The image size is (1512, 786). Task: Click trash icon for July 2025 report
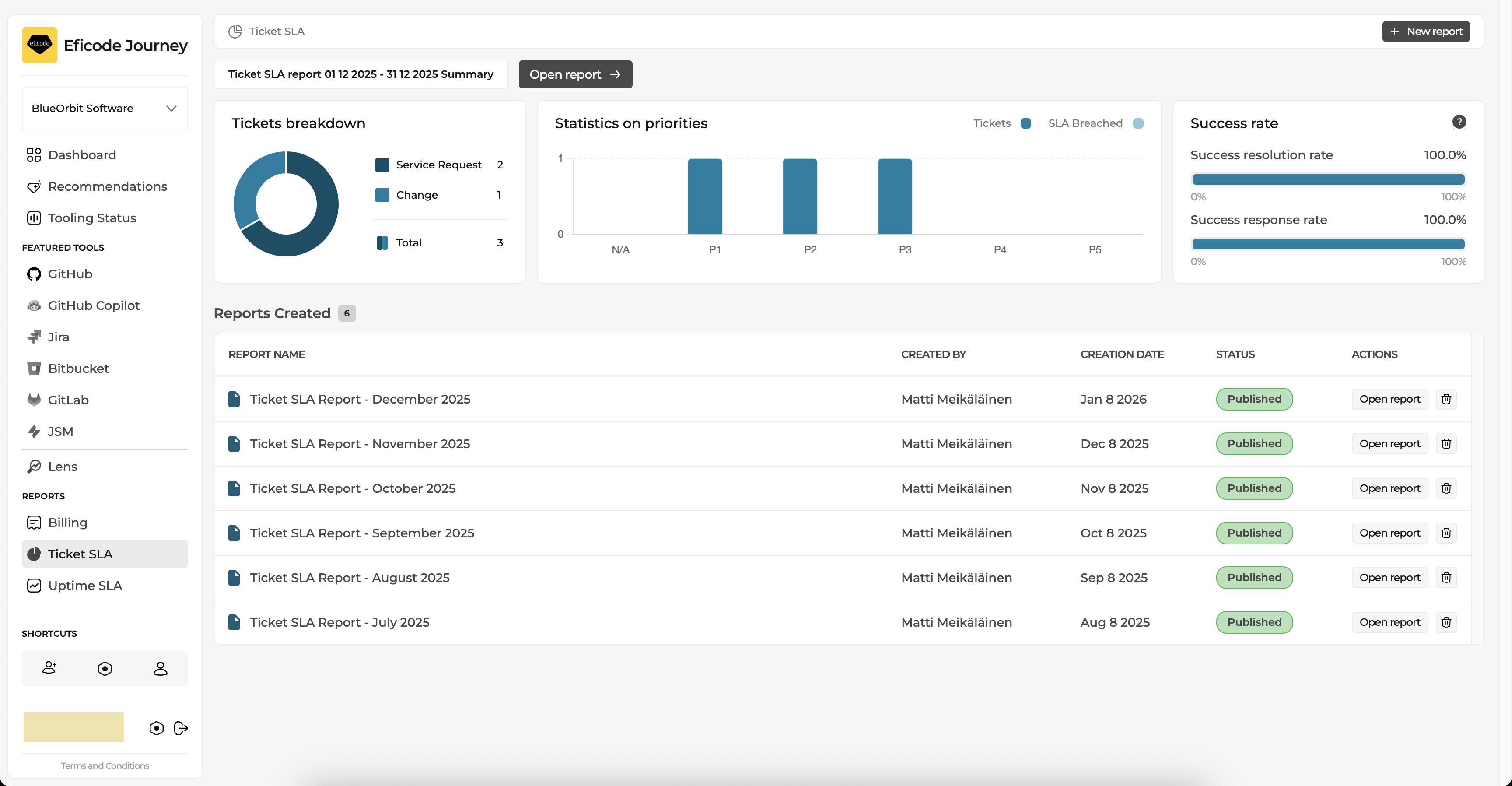click(x=1445, y=622)
